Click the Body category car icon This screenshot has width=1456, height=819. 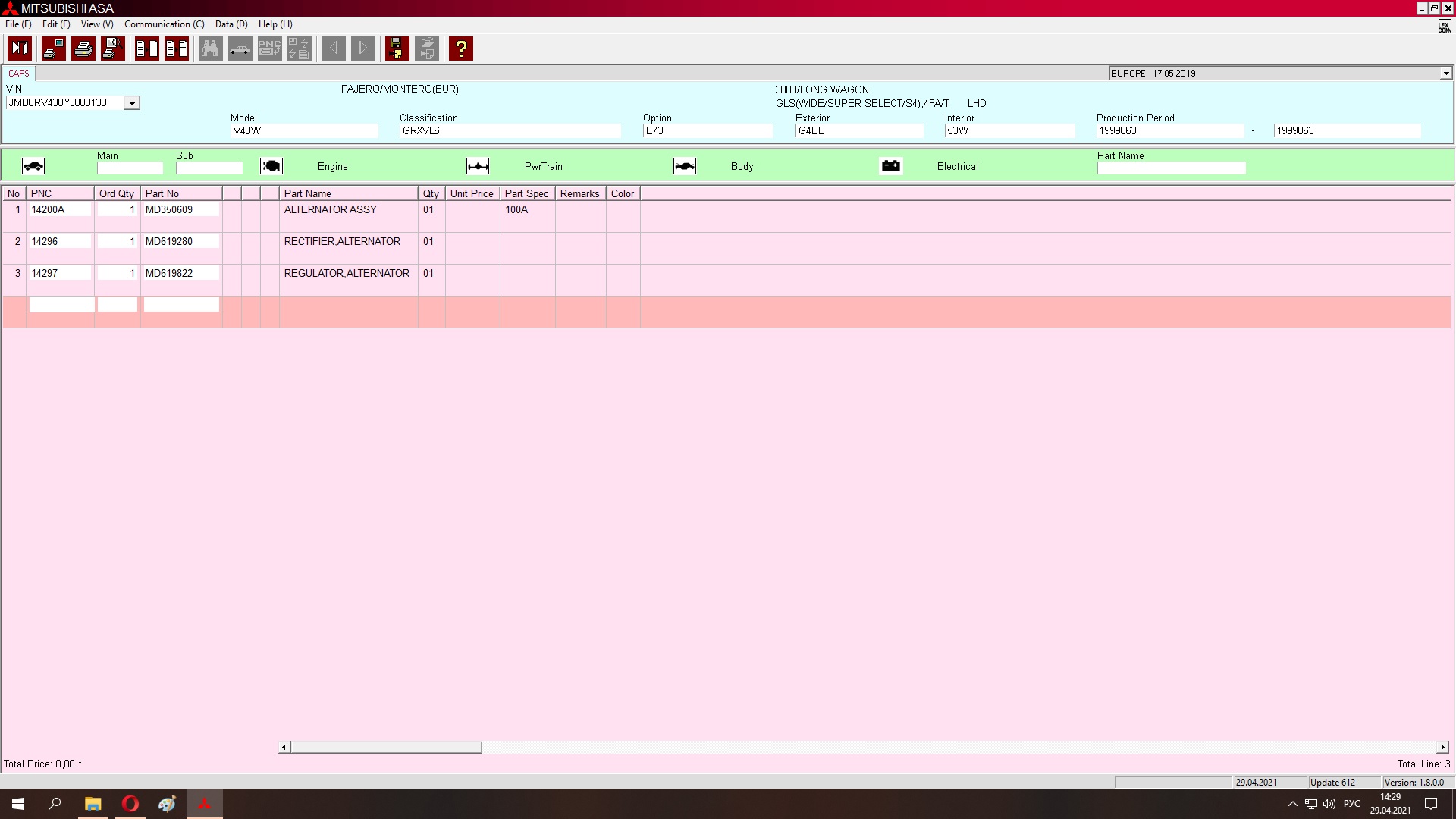[685, 166]
